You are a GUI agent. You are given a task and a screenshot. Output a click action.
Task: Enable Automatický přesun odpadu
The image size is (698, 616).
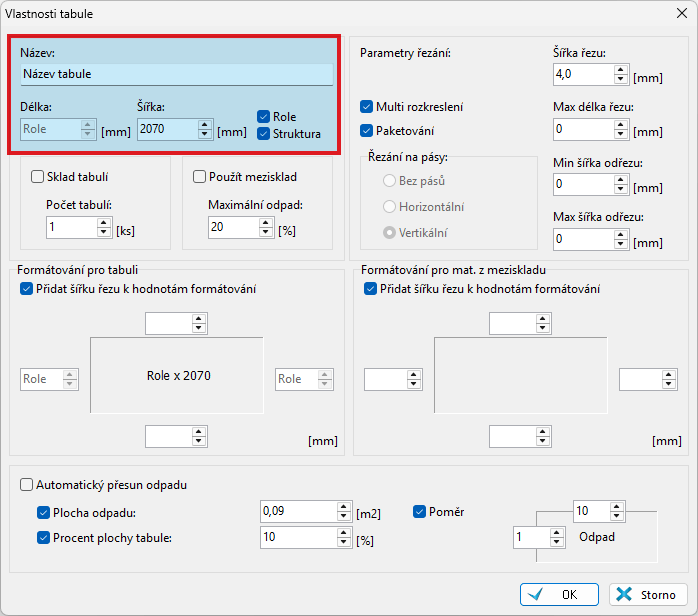click(x=27, y=485)
